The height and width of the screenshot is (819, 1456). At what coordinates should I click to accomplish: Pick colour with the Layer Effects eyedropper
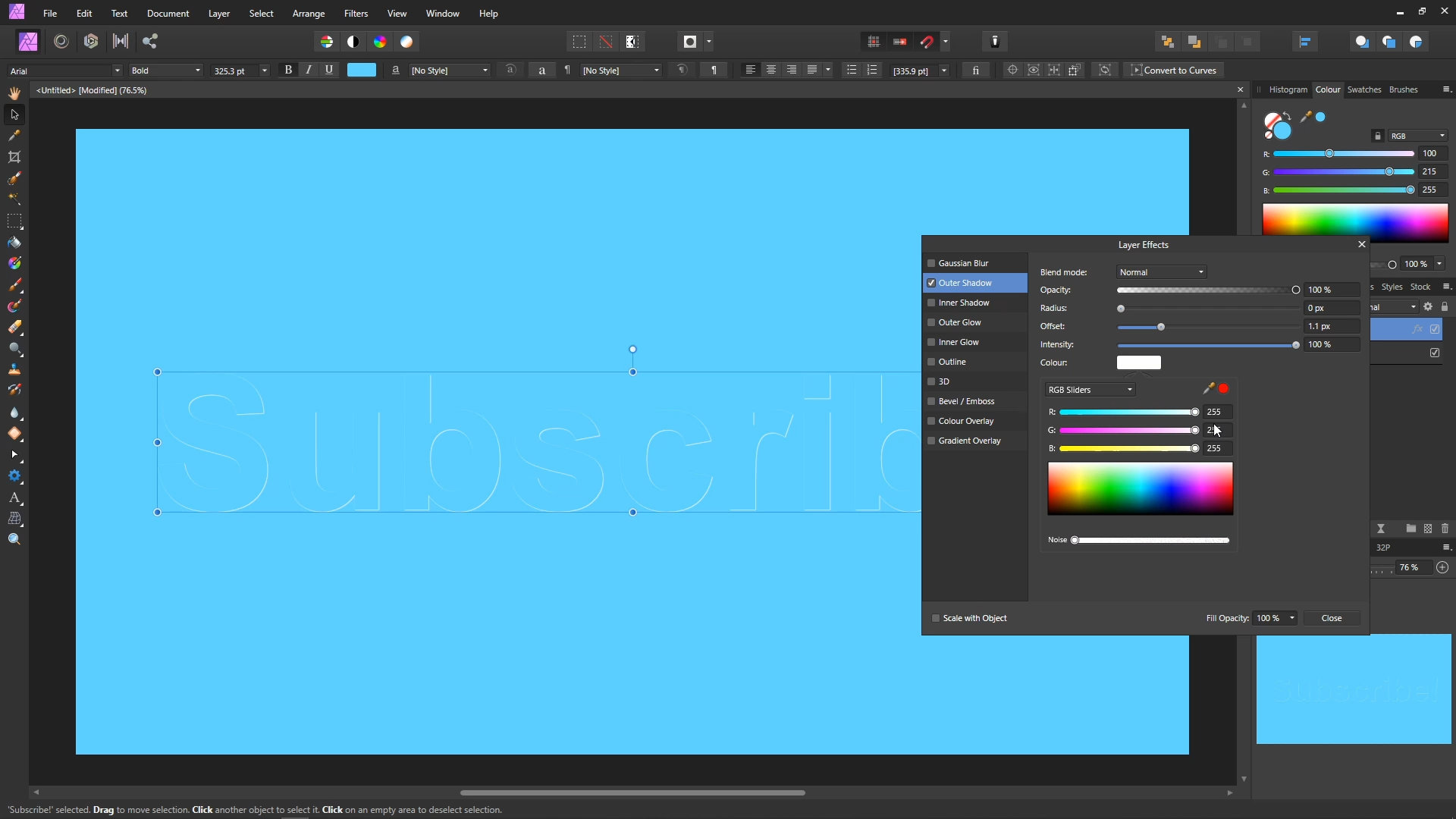1209,389
